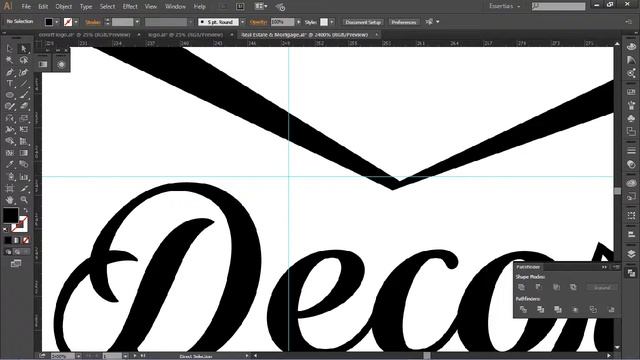Screen dimensions: 640x360
Task: Click Crop in Pathfinders row
Action: point(576,310)
